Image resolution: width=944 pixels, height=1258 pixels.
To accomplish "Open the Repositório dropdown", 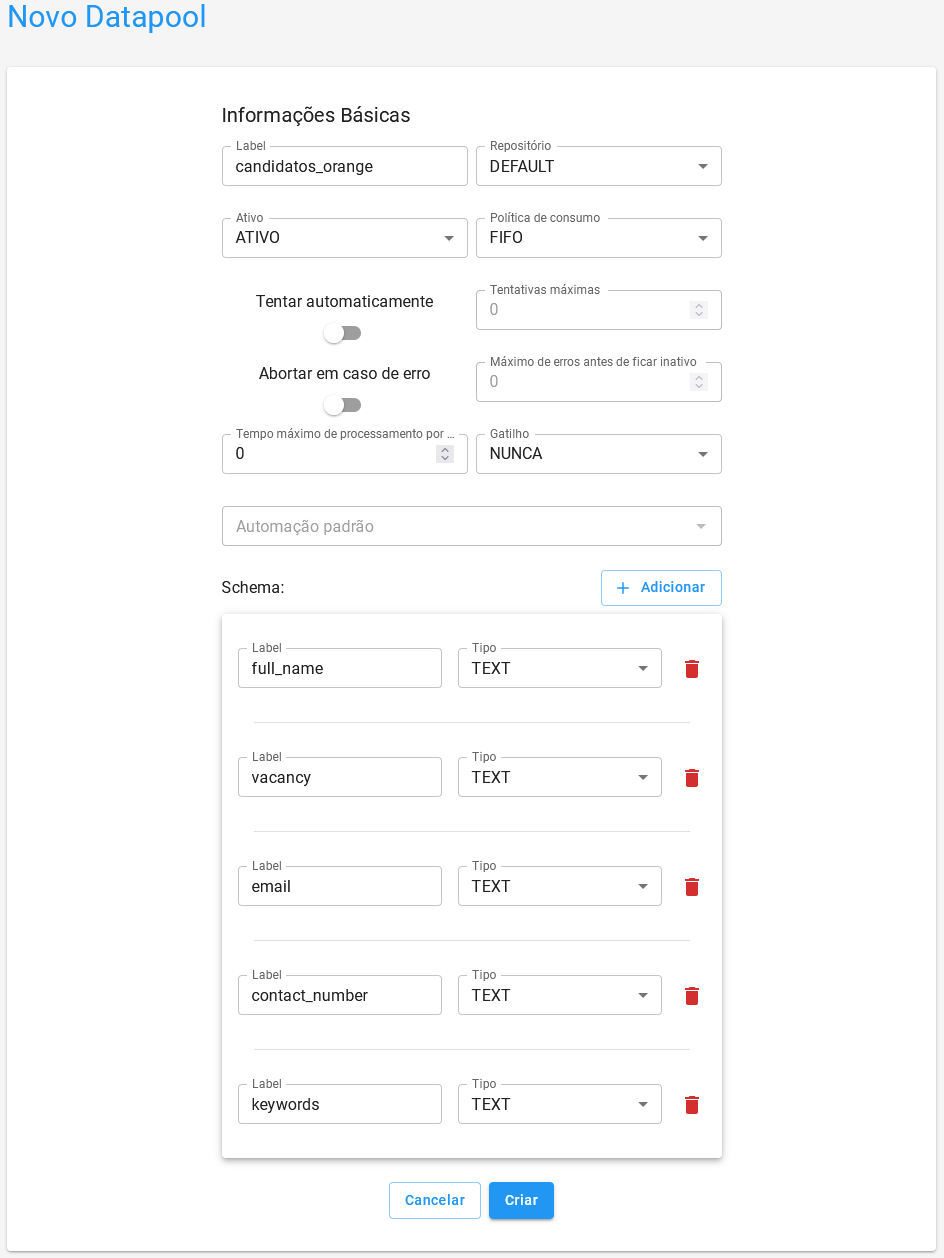I will click(x=704, y=166).
